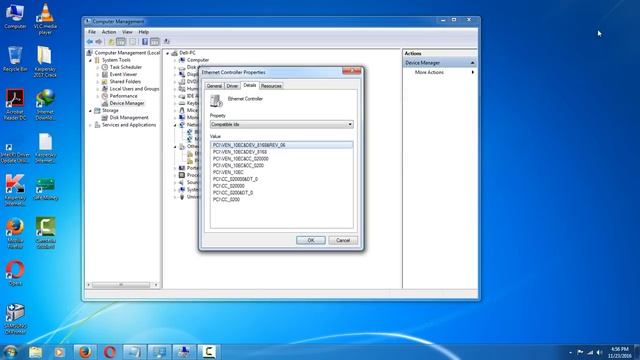Toggle the Show/Hide Console Tree toolbar icon

(121, 42)
